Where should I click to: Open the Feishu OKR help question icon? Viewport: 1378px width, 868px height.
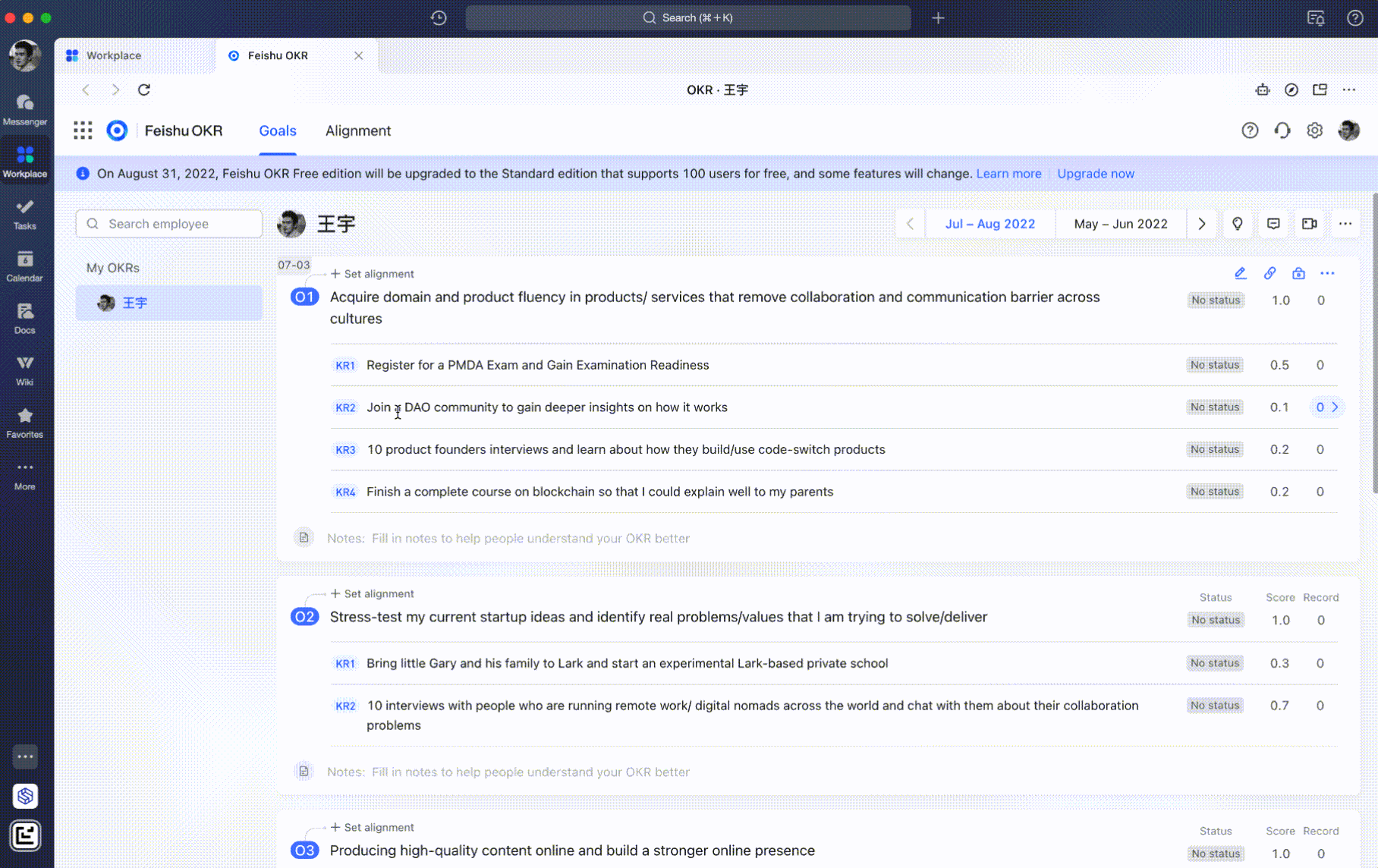(1250, 131)
